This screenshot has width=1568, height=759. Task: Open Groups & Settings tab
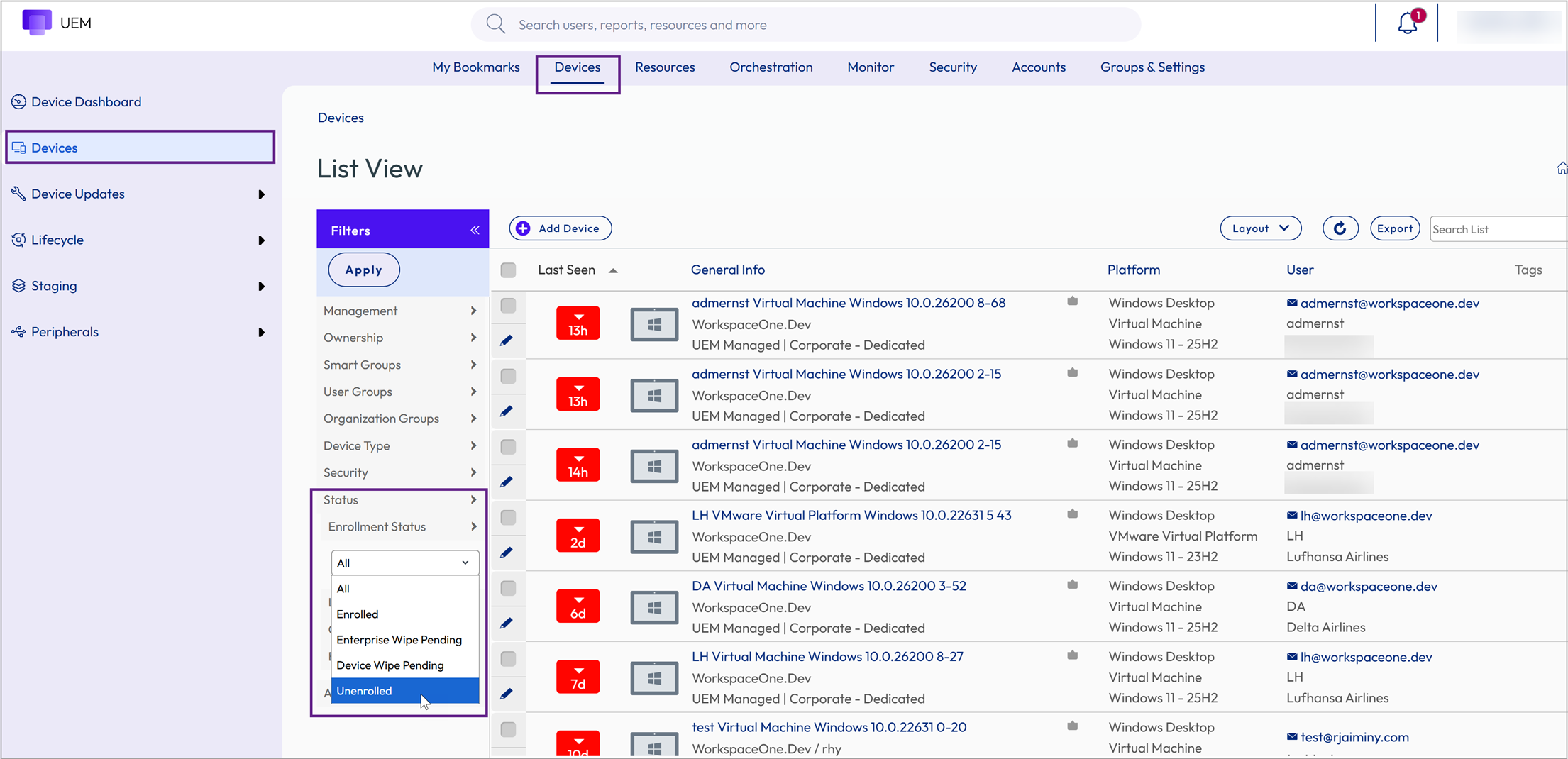coord(1152,67)
